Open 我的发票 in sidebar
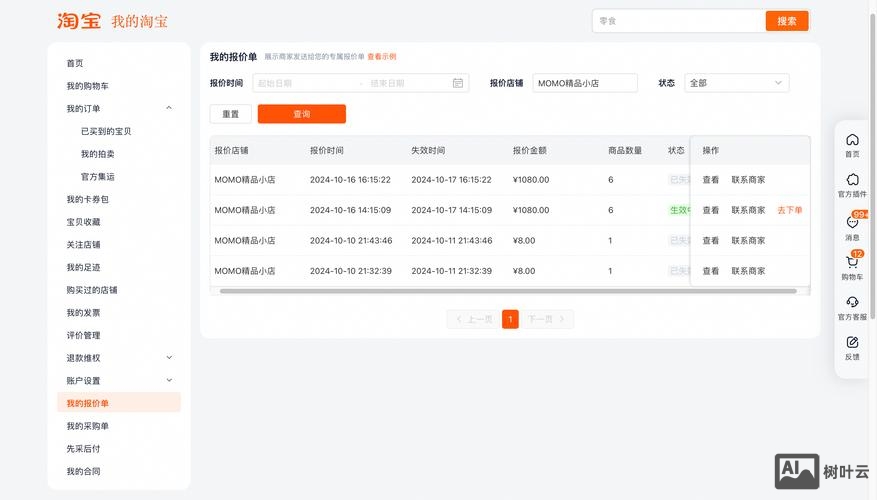 tap(83, 312)
